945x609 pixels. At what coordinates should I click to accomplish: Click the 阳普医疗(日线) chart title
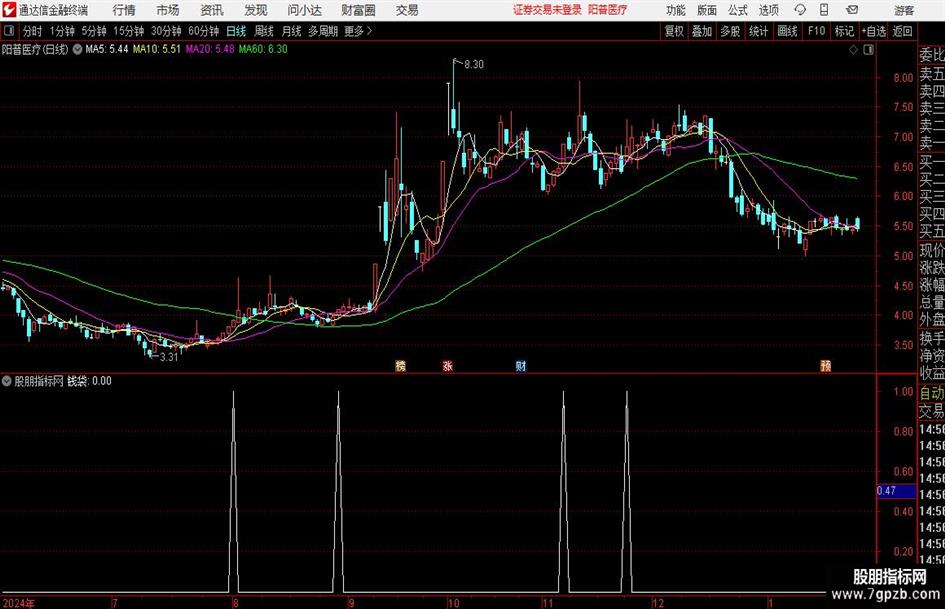coord(35,49)
